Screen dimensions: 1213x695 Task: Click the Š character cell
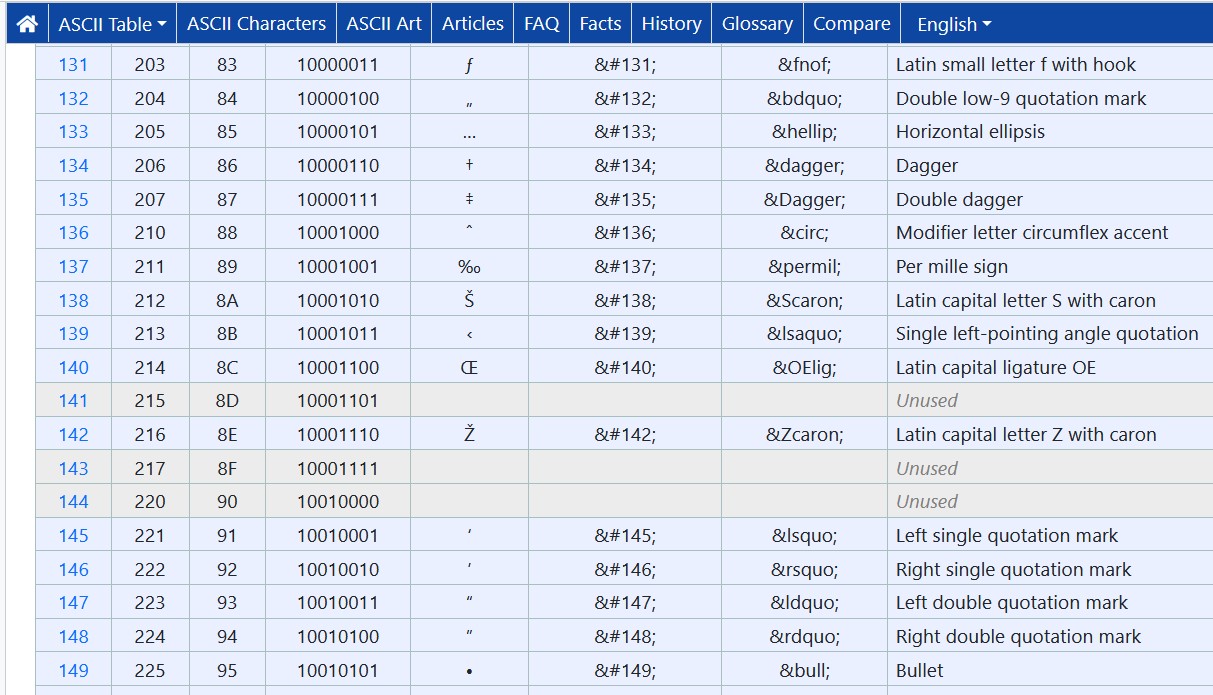[469, 300]
